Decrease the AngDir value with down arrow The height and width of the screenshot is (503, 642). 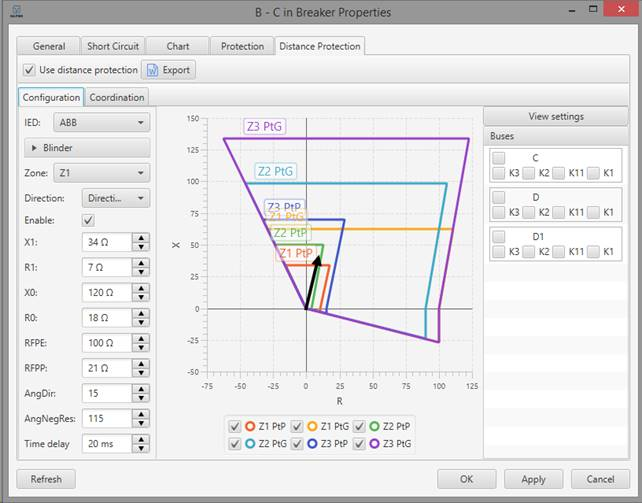141,398
